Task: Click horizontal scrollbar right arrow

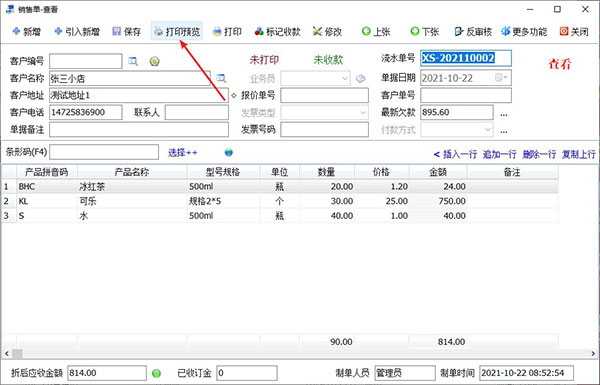Action: tap(593, 353)
